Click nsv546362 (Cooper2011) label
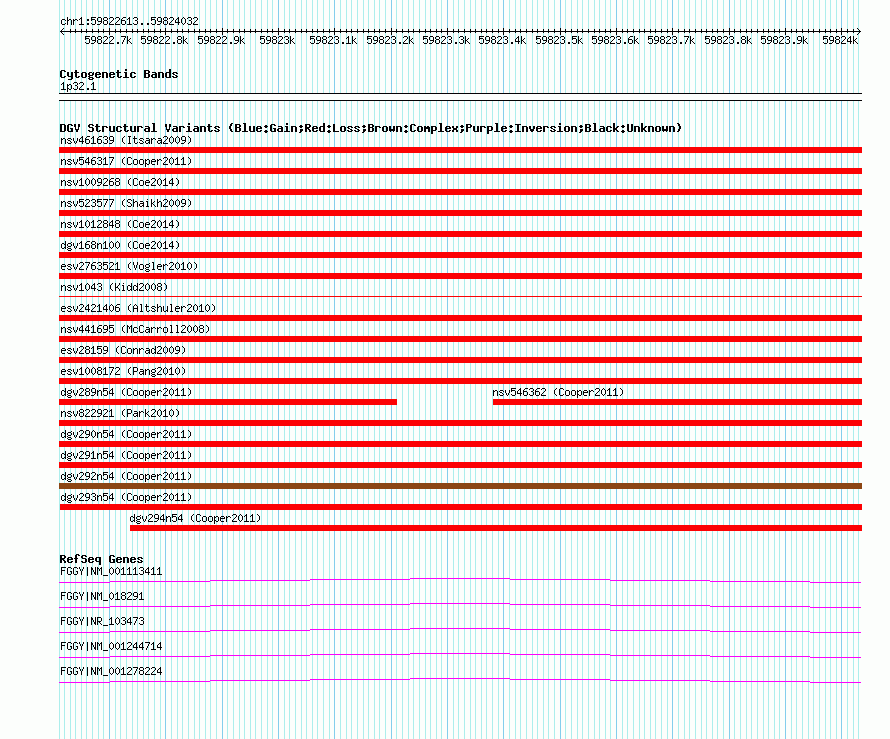Image resolution: width=890 pixels, height=739 pixels. click(x=558, y=392)
